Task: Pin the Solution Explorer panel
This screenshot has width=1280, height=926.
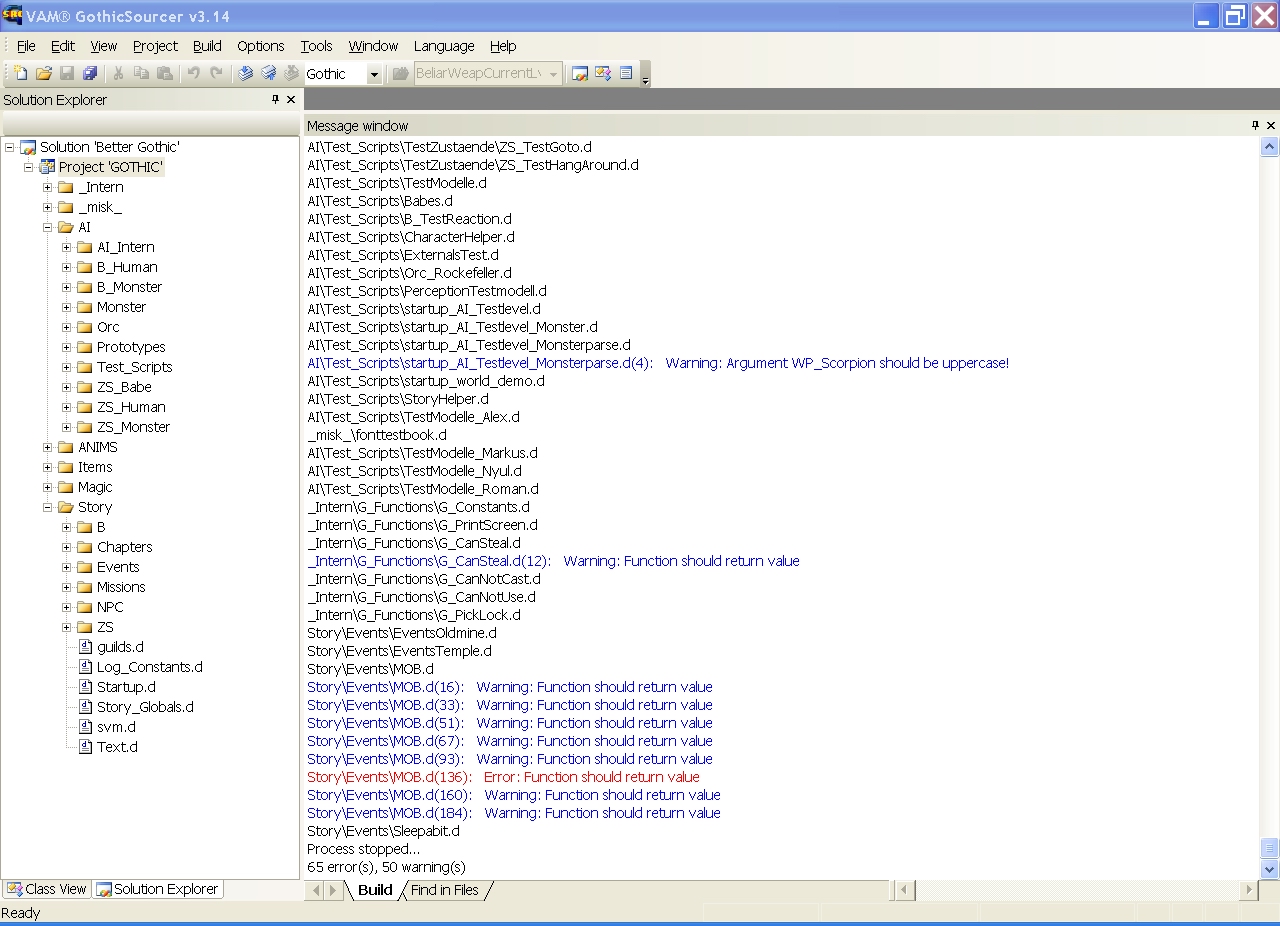Action: pyautogui.click(x=276, y=99)
